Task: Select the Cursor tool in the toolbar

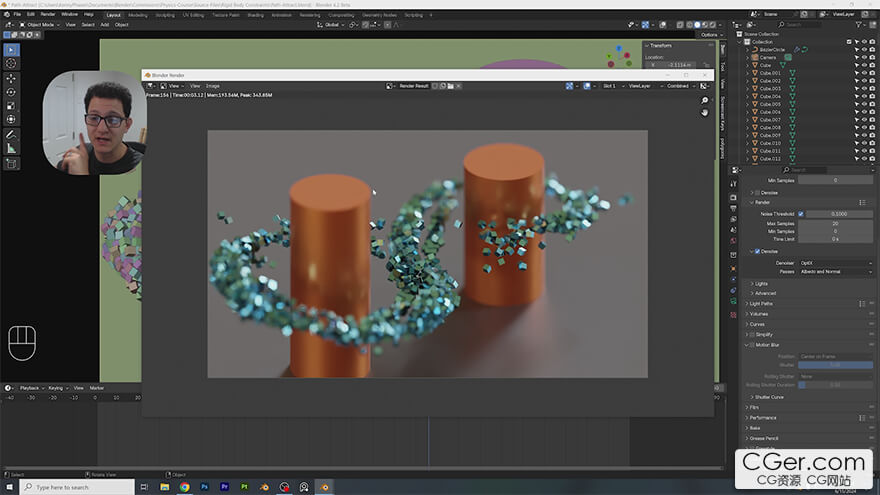Action: point(11,64)
